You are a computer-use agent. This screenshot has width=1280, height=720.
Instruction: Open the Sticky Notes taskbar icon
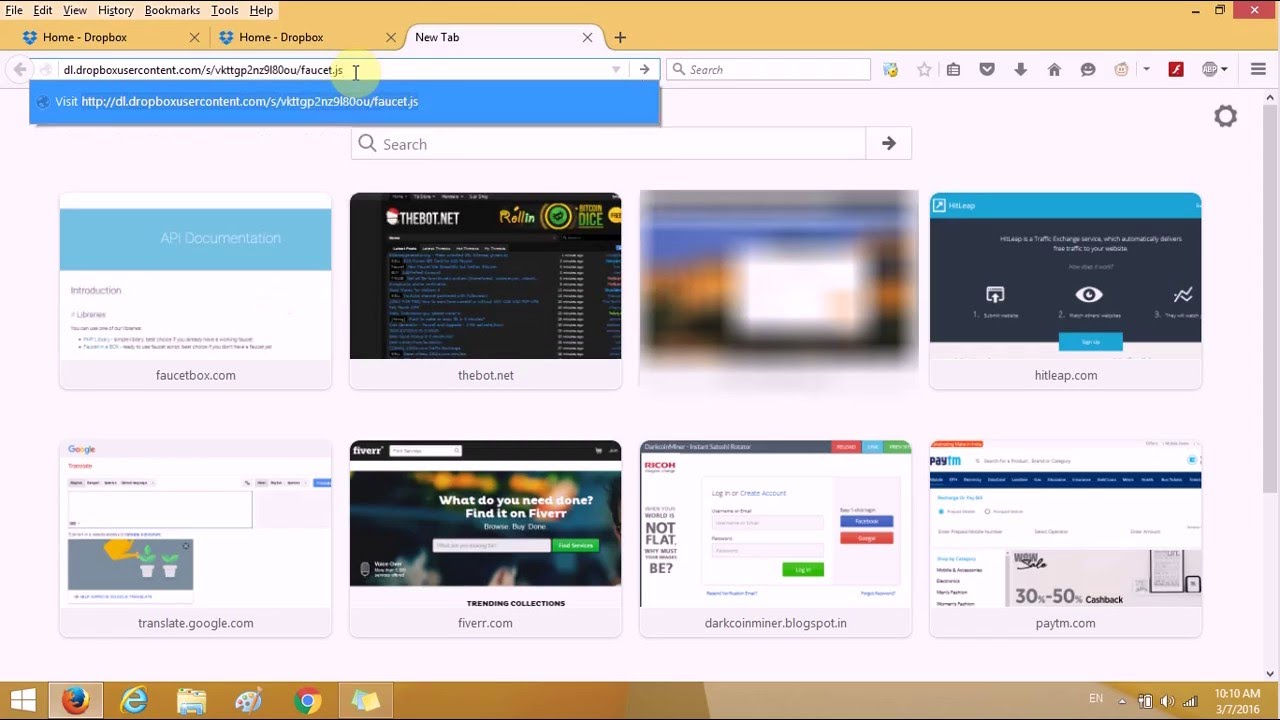click(365, 701)
